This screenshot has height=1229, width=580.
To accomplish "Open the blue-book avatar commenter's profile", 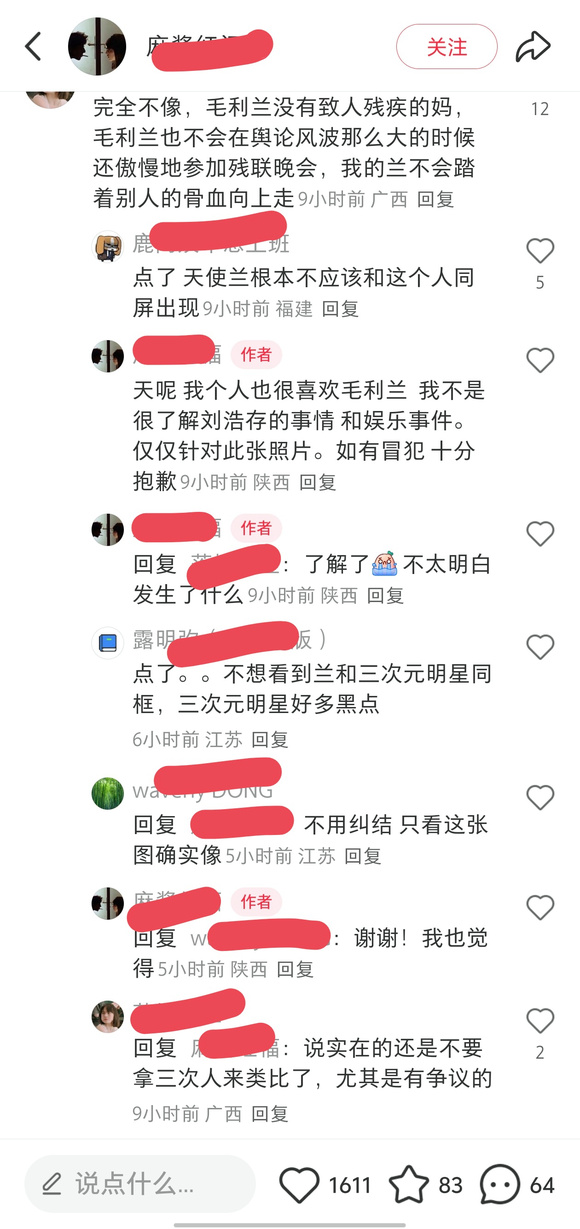I will (108, 642).
